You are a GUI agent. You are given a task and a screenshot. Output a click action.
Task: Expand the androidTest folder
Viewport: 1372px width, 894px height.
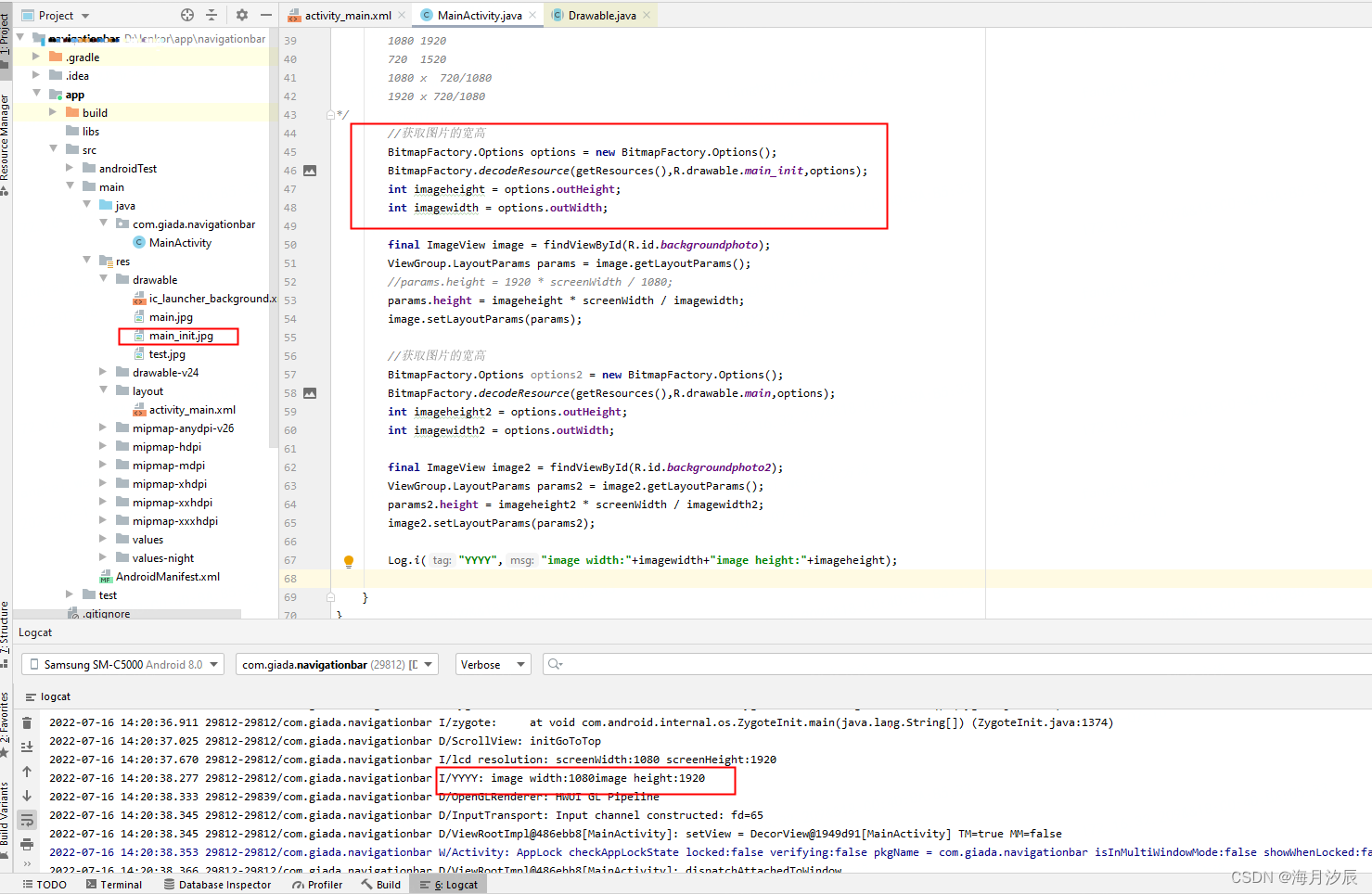point(70,169)
